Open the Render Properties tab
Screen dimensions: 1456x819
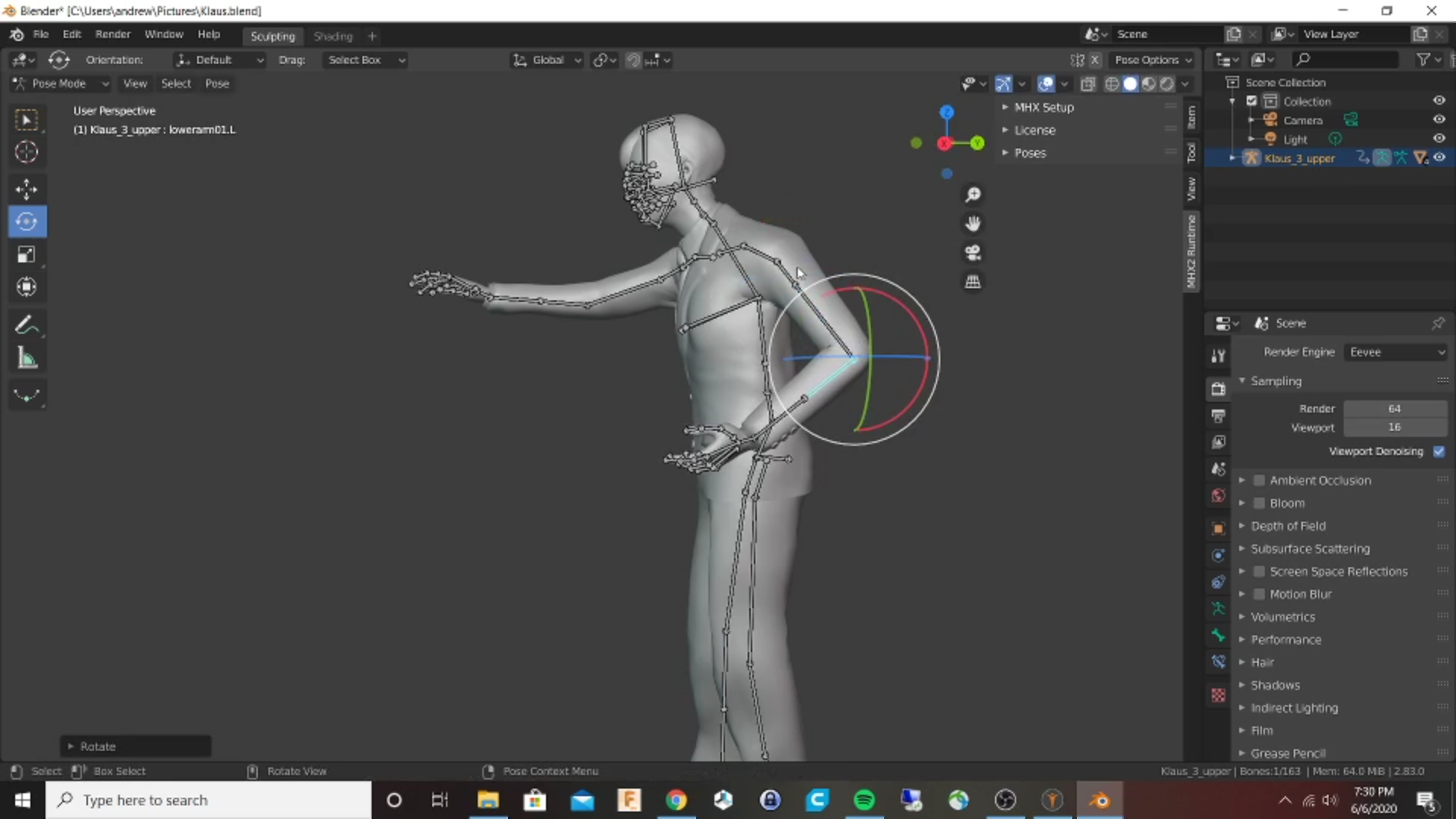click(1219, 388)
